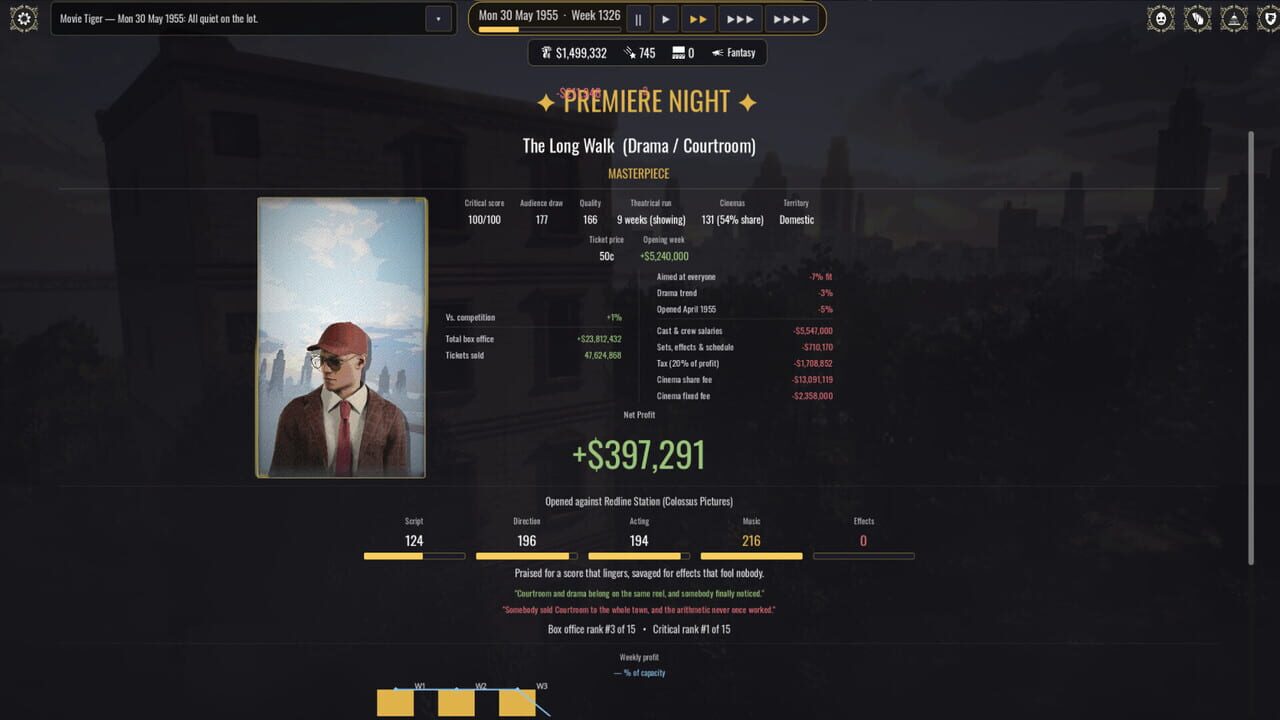Open the playing cards icon
Screen dimensions: 1280x720
(1197, 18)
